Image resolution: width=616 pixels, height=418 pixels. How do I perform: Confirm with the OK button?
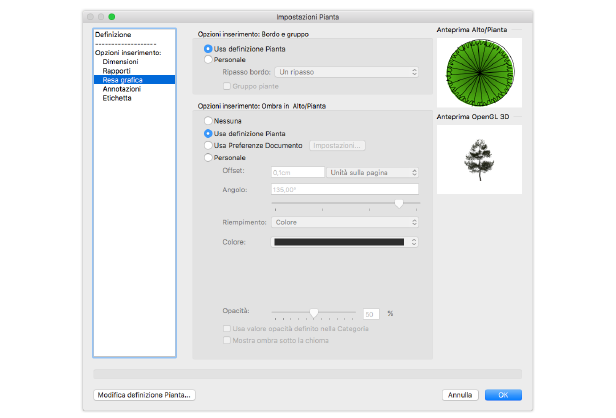pyautogui.click(x=503, y=395)
